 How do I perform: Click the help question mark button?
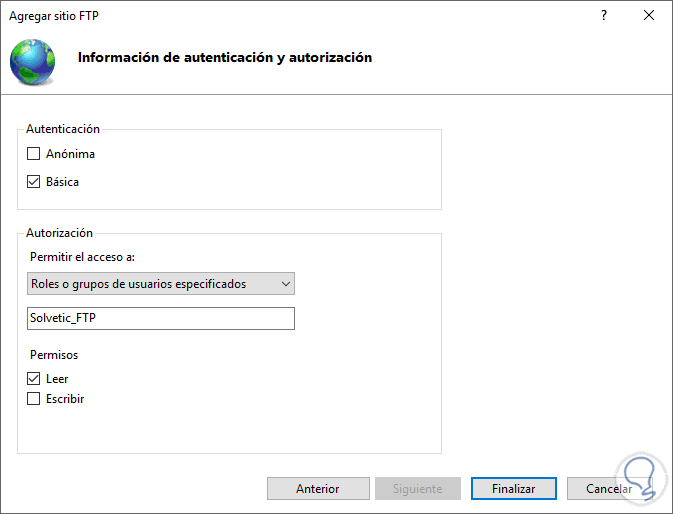(x=604, y=16)
